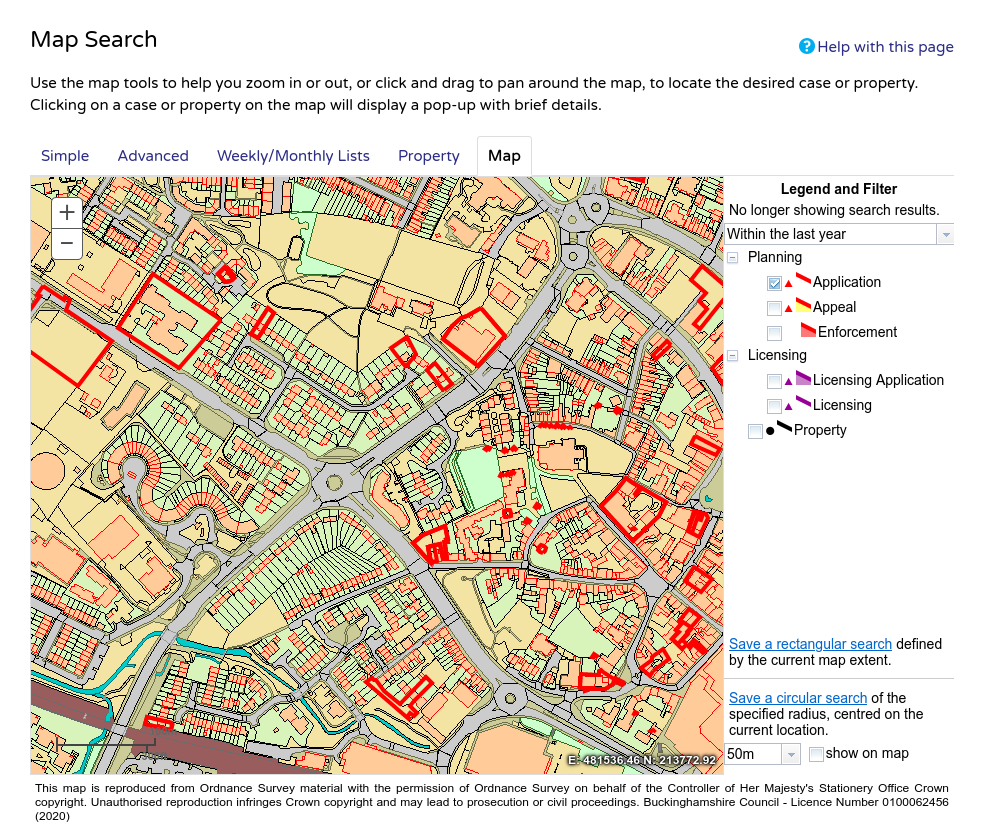Enable the Enforcement layer checkbox
This screenshot has width=986, height=832.
[x=774, y=332]
